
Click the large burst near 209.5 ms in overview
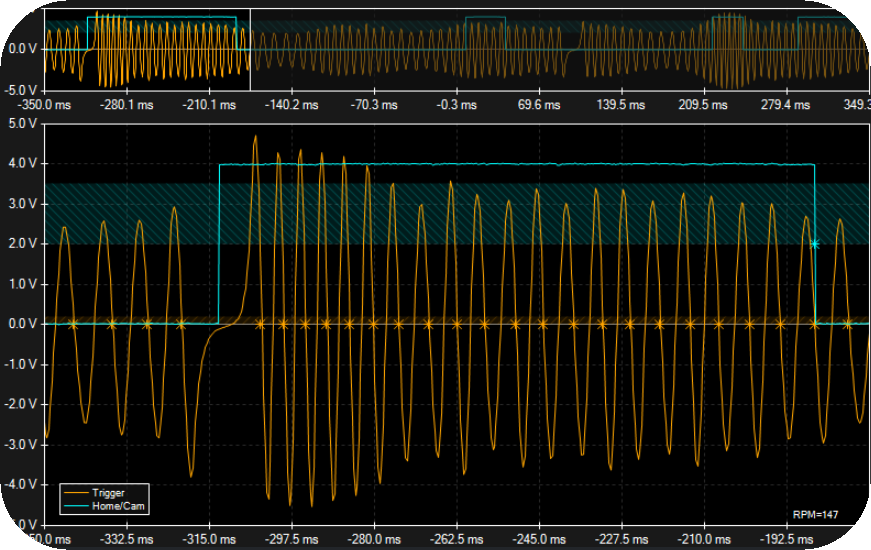[x=726, y=49]
